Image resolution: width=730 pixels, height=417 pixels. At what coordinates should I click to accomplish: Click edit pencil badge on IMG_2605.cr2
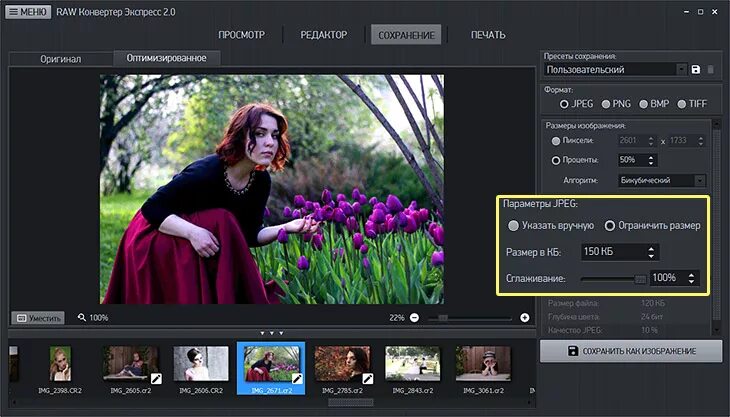156,379
